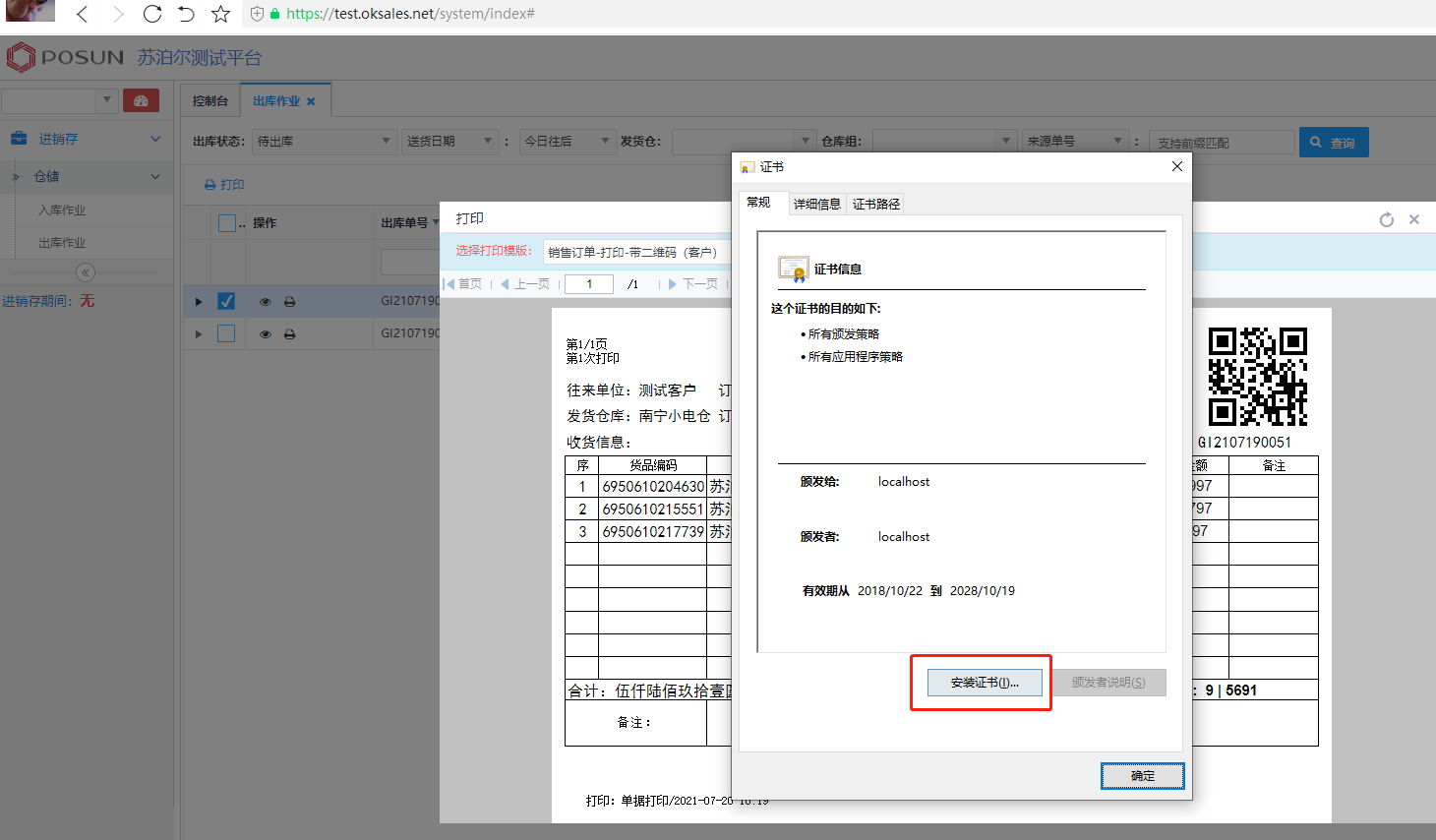Click the page number input field
The width and height of the screenshot is (1436, 840).
(x=589, y=284)
